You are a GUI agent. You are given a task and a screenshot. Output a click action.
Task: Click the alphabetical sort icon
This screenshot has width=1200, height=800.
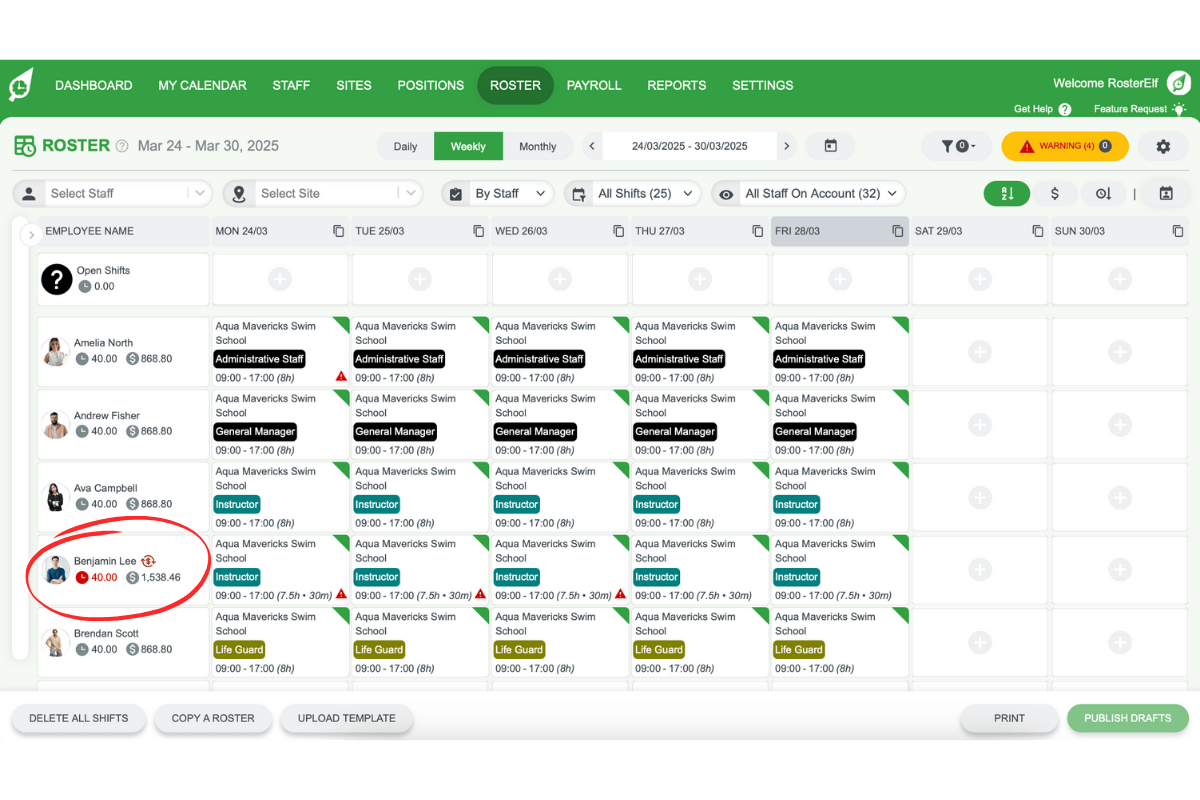coord(1007,194)
